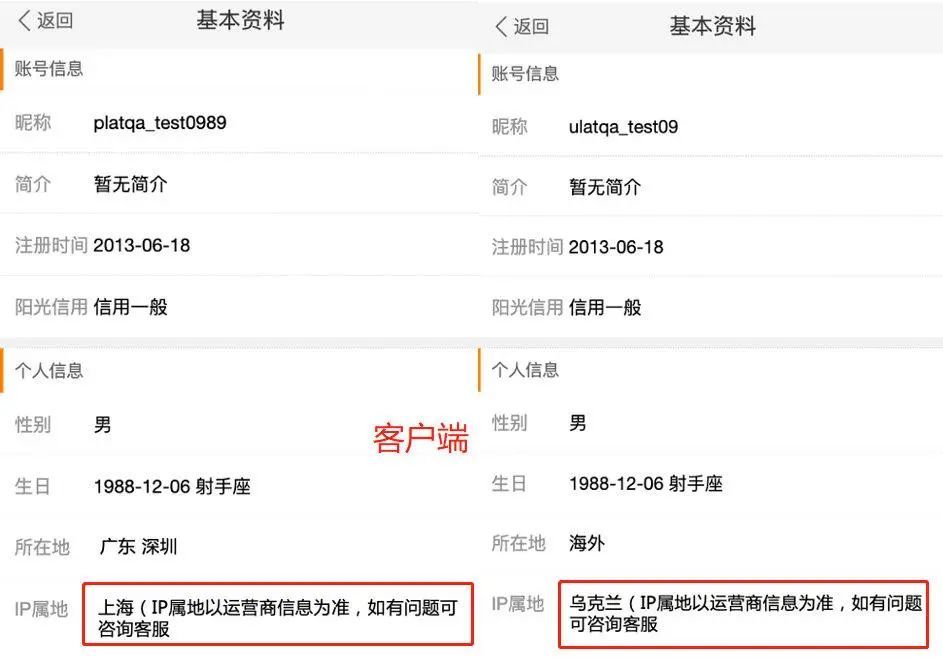Tap the red 客户端 annotation text

click(419, 440)
